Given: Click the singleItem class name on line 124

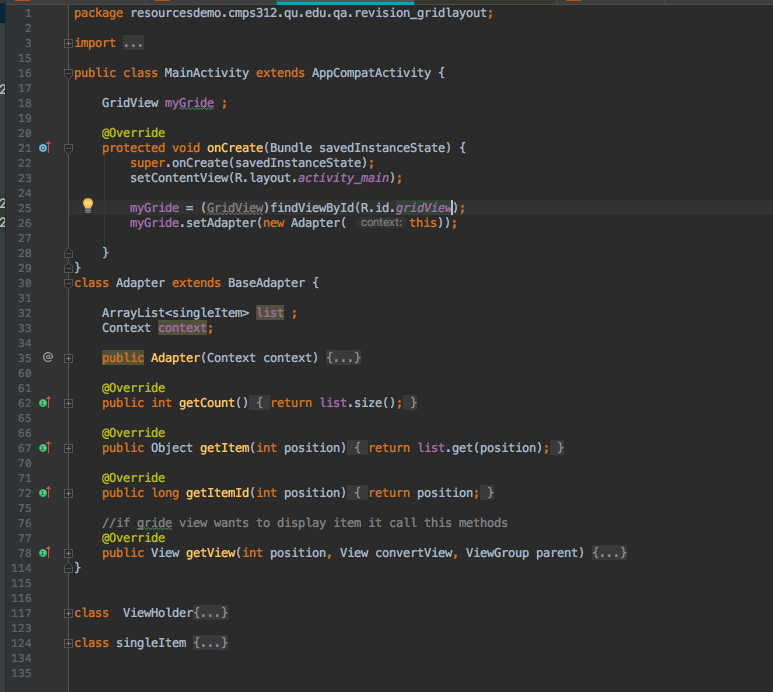Looking at the screenshot, I should [x=151, y=643].
